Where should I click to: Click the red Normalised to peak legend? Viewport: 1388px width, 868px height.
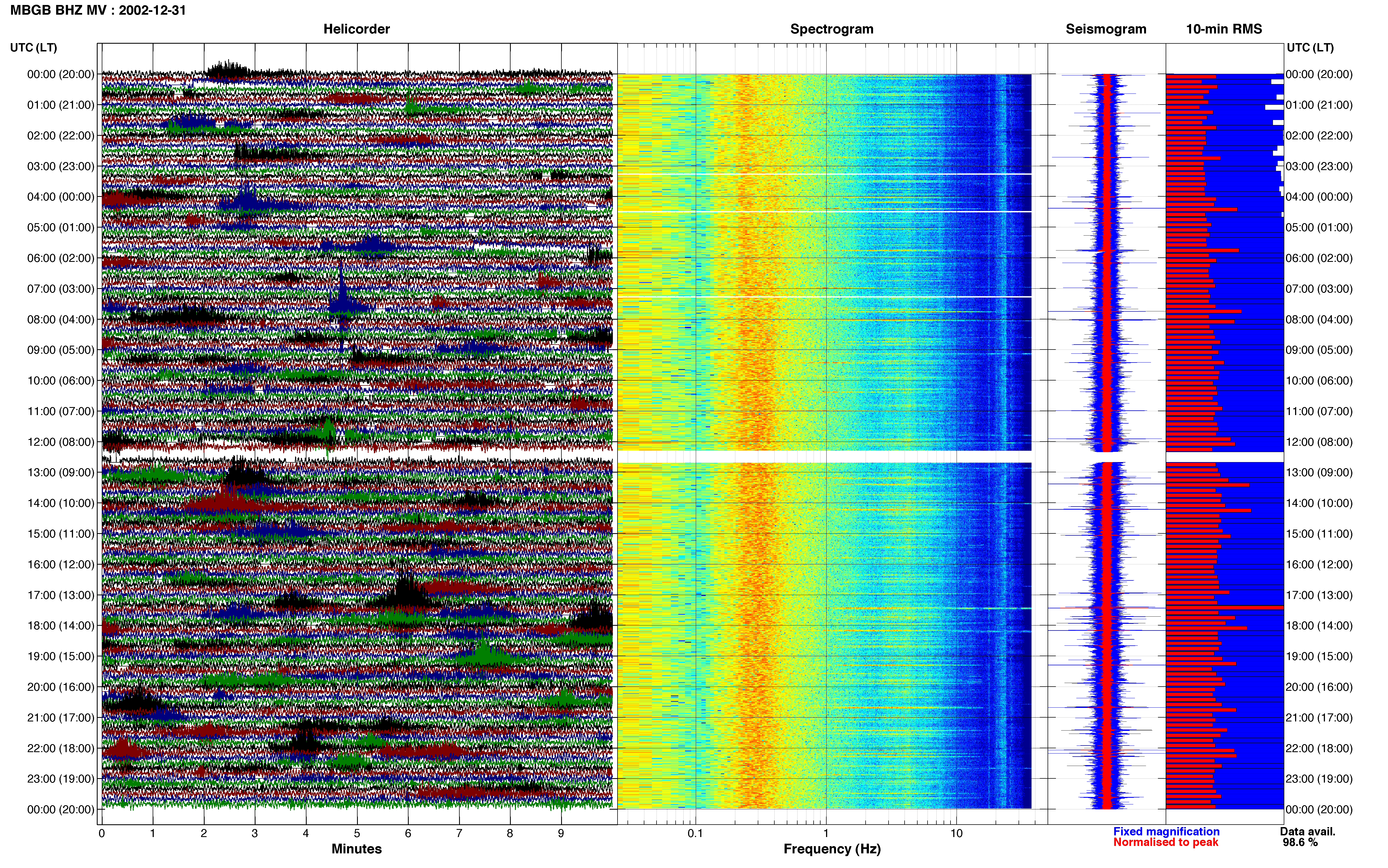pos(1165,843)
